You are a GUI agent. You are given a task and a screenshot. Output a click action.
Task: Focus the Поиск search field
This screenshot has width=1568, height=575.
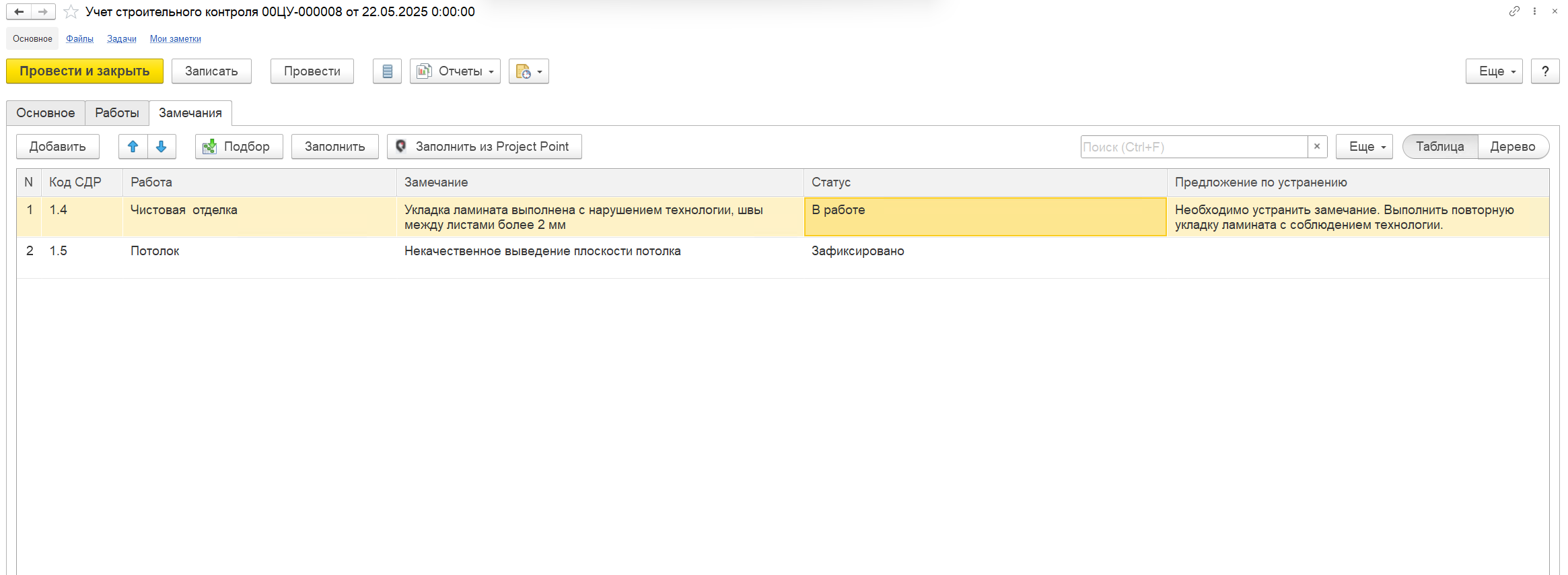pyautogui.click(x=1193, y=147)
